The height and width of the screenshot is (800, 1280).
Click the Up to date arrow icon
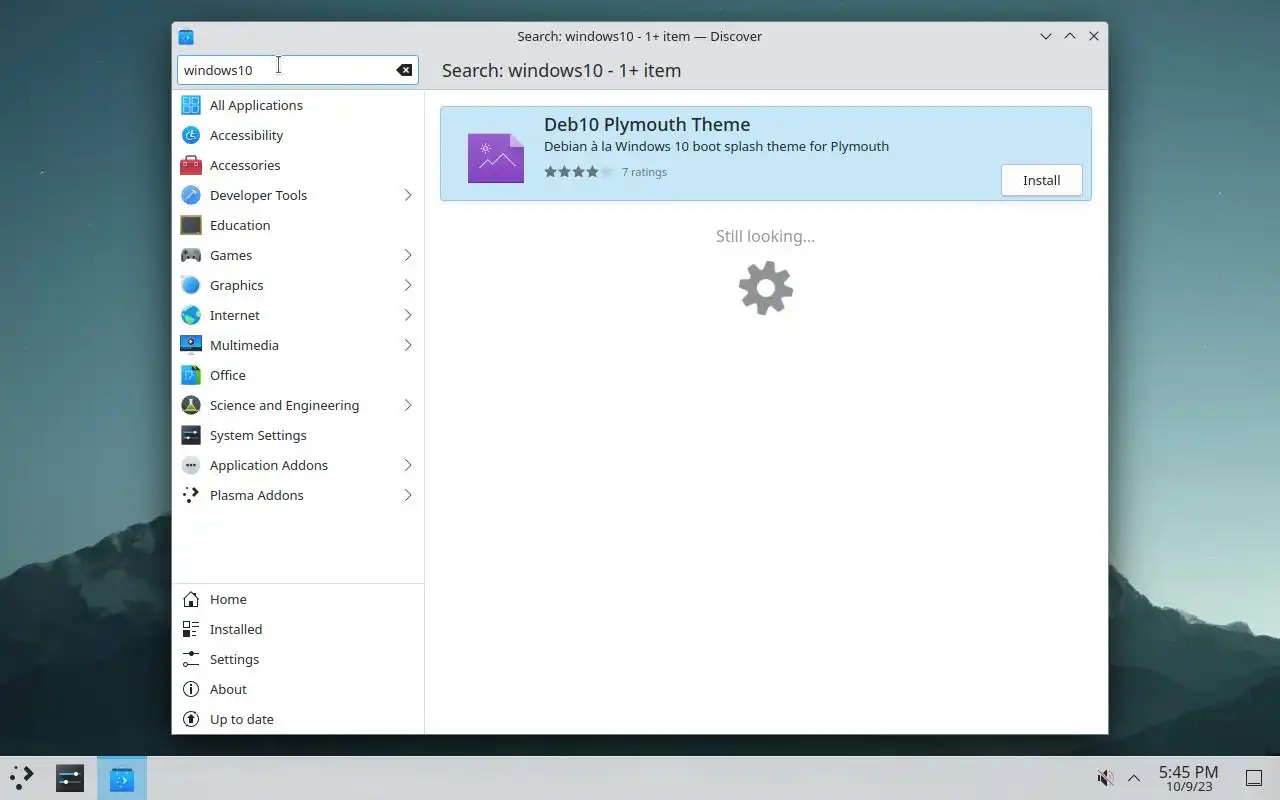point(191,719)
